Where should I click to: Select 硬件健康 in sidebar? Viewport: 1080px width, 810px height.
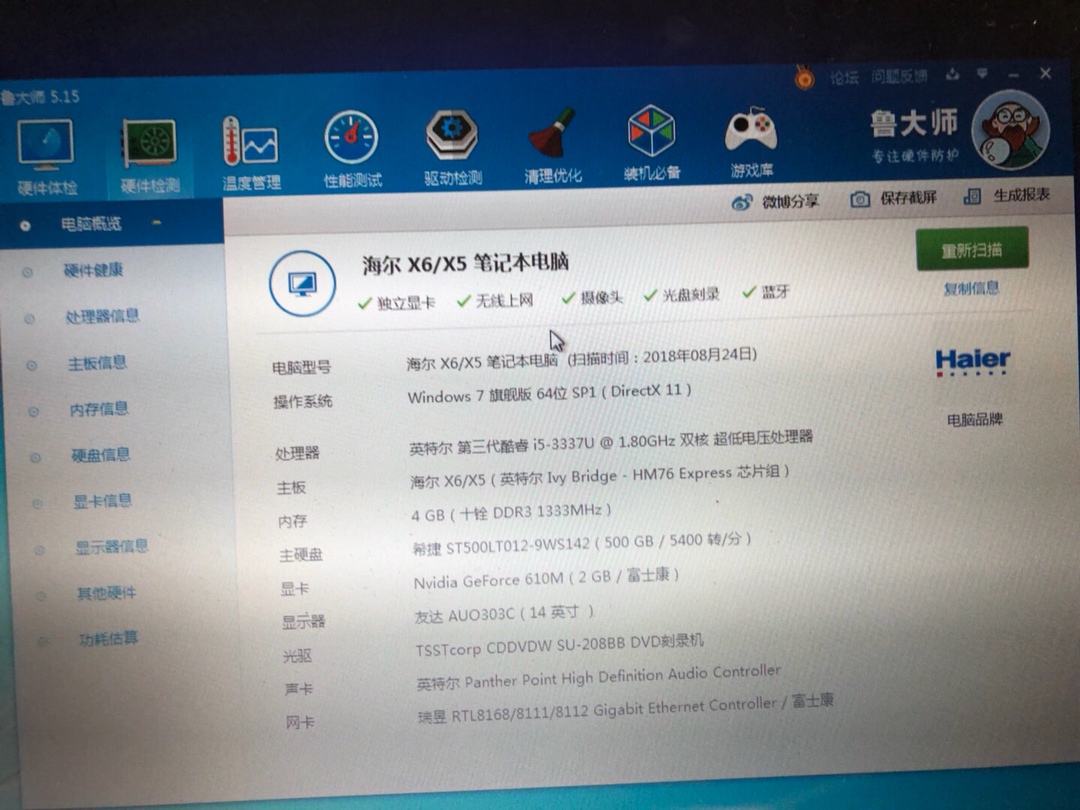coord(94,270)
